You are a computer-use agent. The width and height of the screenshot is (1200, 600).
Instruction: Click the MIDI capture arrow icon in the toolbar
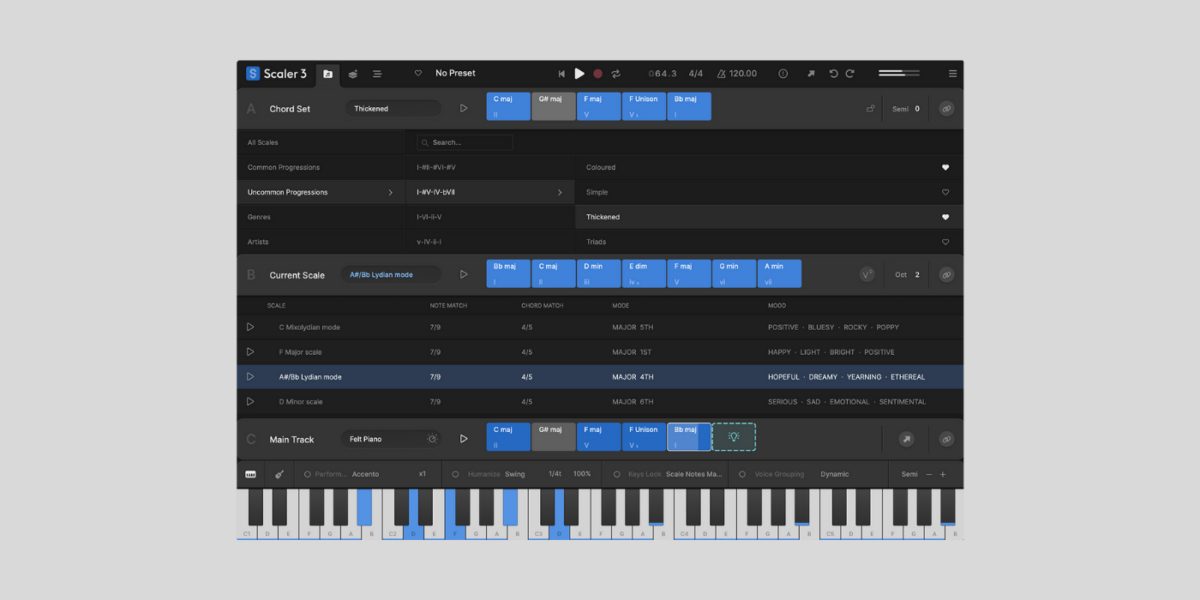[x=811, y=73]
